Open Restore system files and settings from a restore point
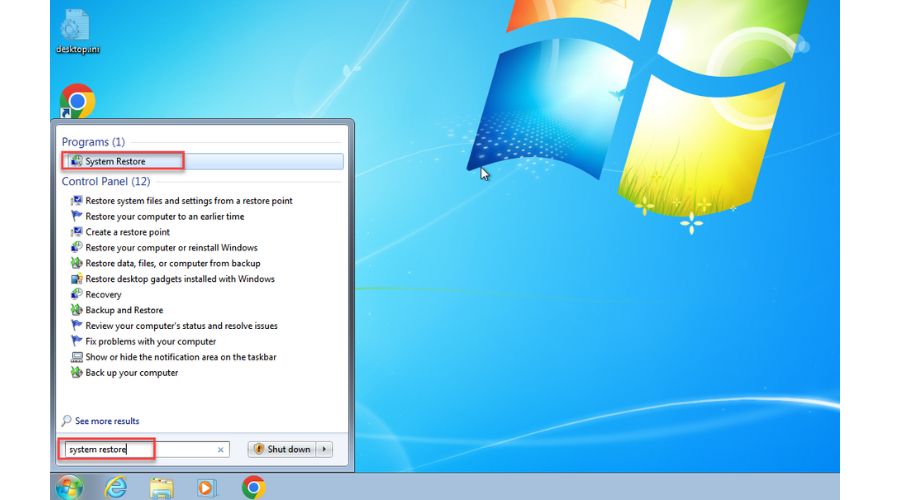900x500 pixels. coord(189,200)
